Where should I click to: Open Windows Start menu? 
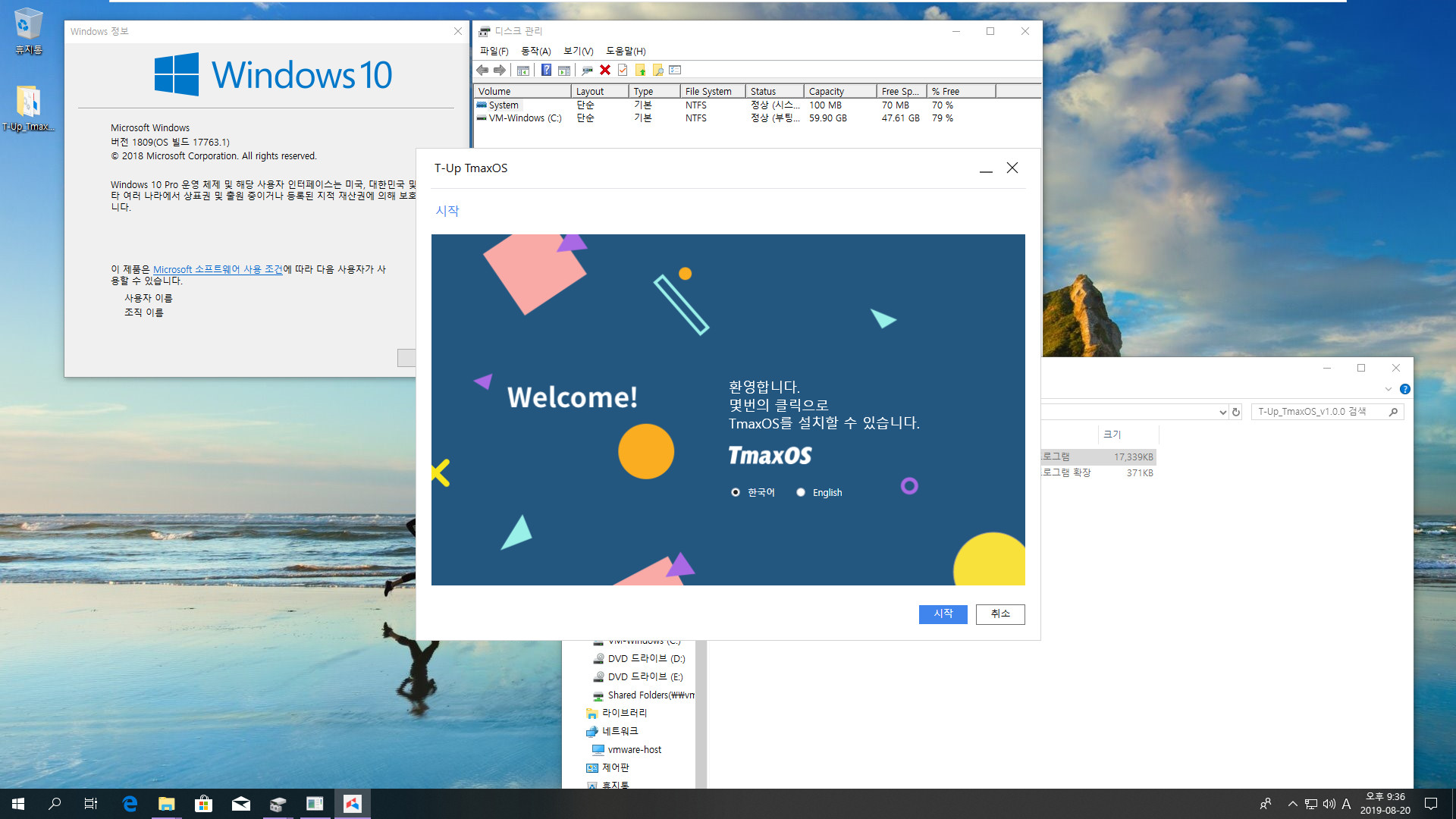click(18, 804)
